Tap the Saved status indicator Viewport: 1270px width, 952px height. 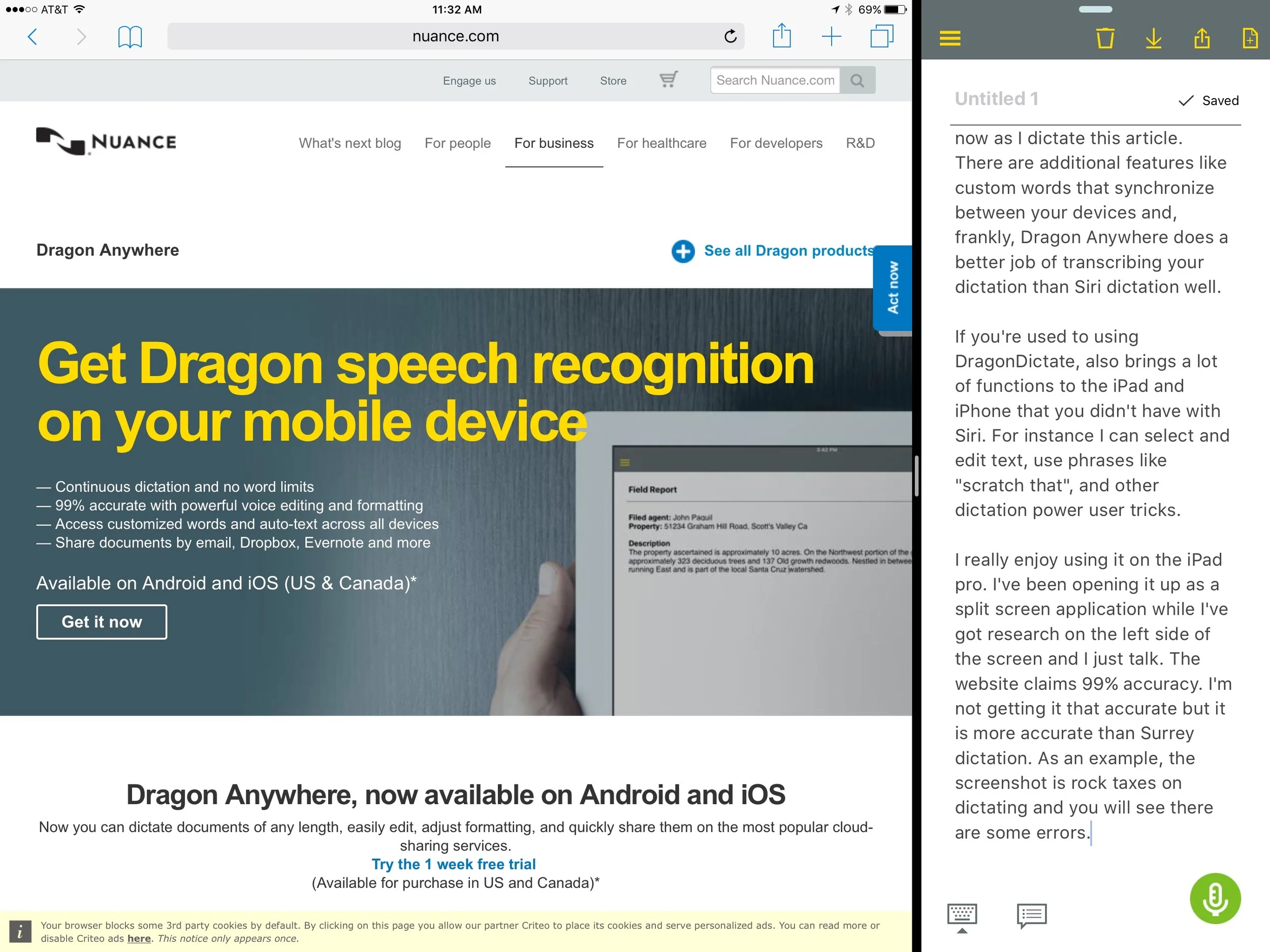[1208, 101]
